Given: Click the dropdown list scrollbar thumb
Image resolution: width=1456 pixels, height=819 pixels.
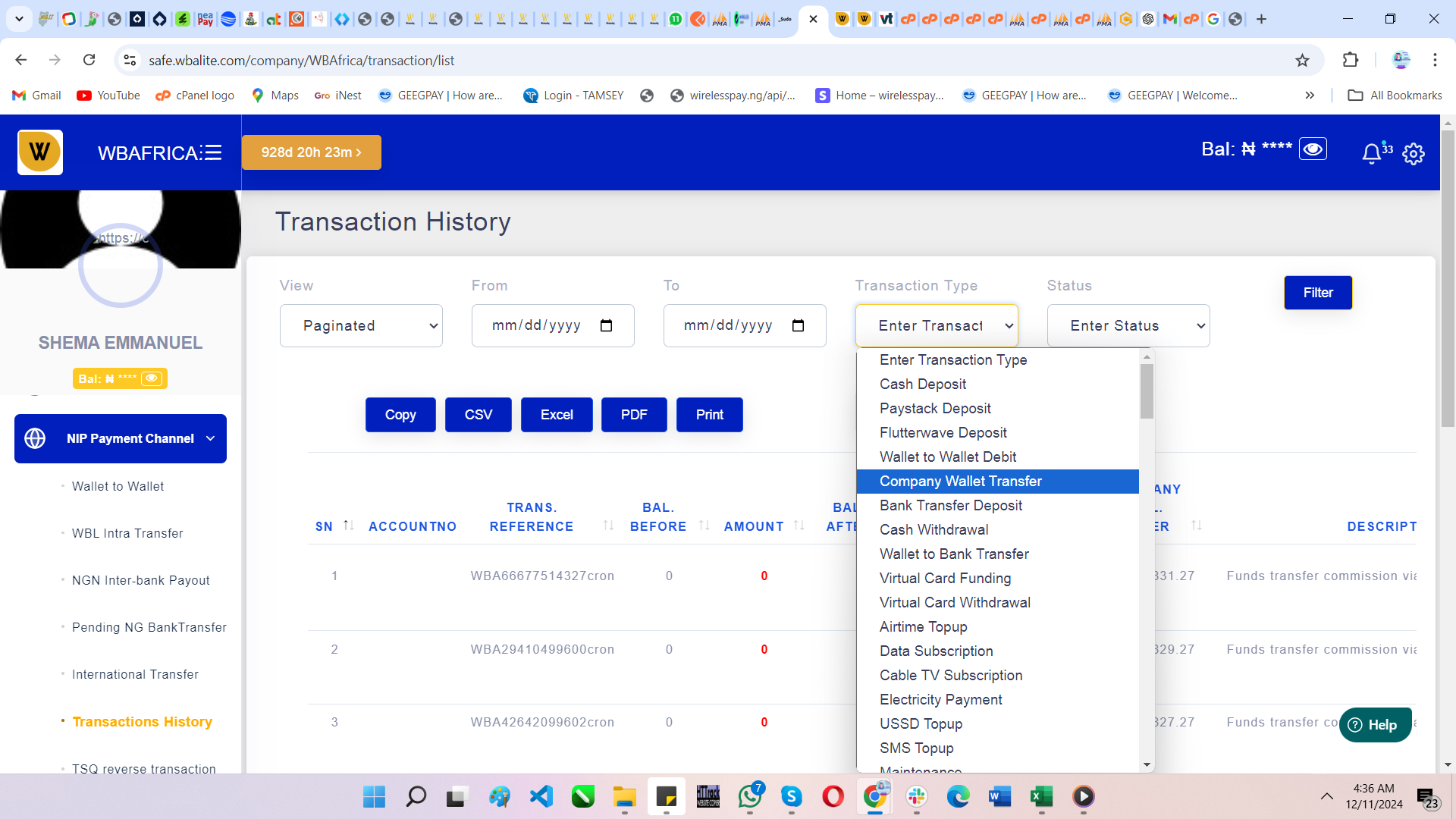Looking at the screenshot, I should click(x=1147, y=391).
